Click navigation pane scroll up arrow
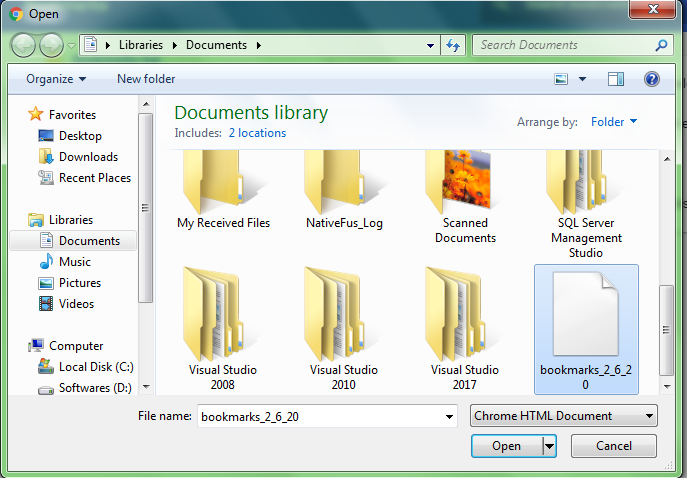Screen dimensions: 687x478 tap(146, 104)
